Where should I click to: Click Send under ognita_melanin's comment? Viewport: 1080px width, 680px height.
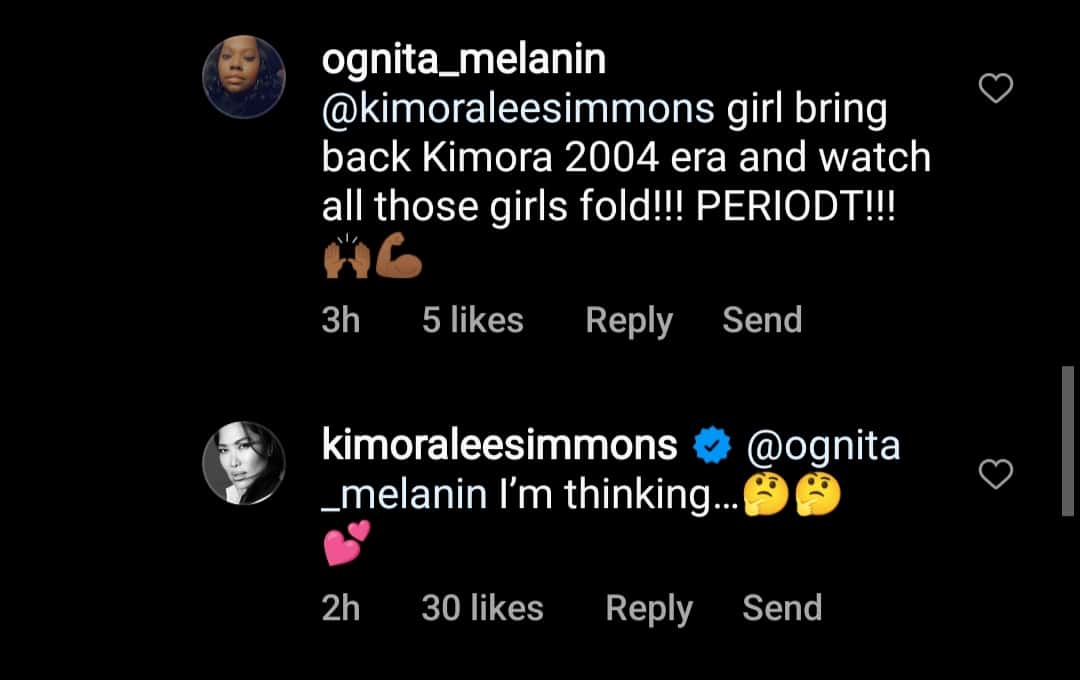[x=762, y=319]
